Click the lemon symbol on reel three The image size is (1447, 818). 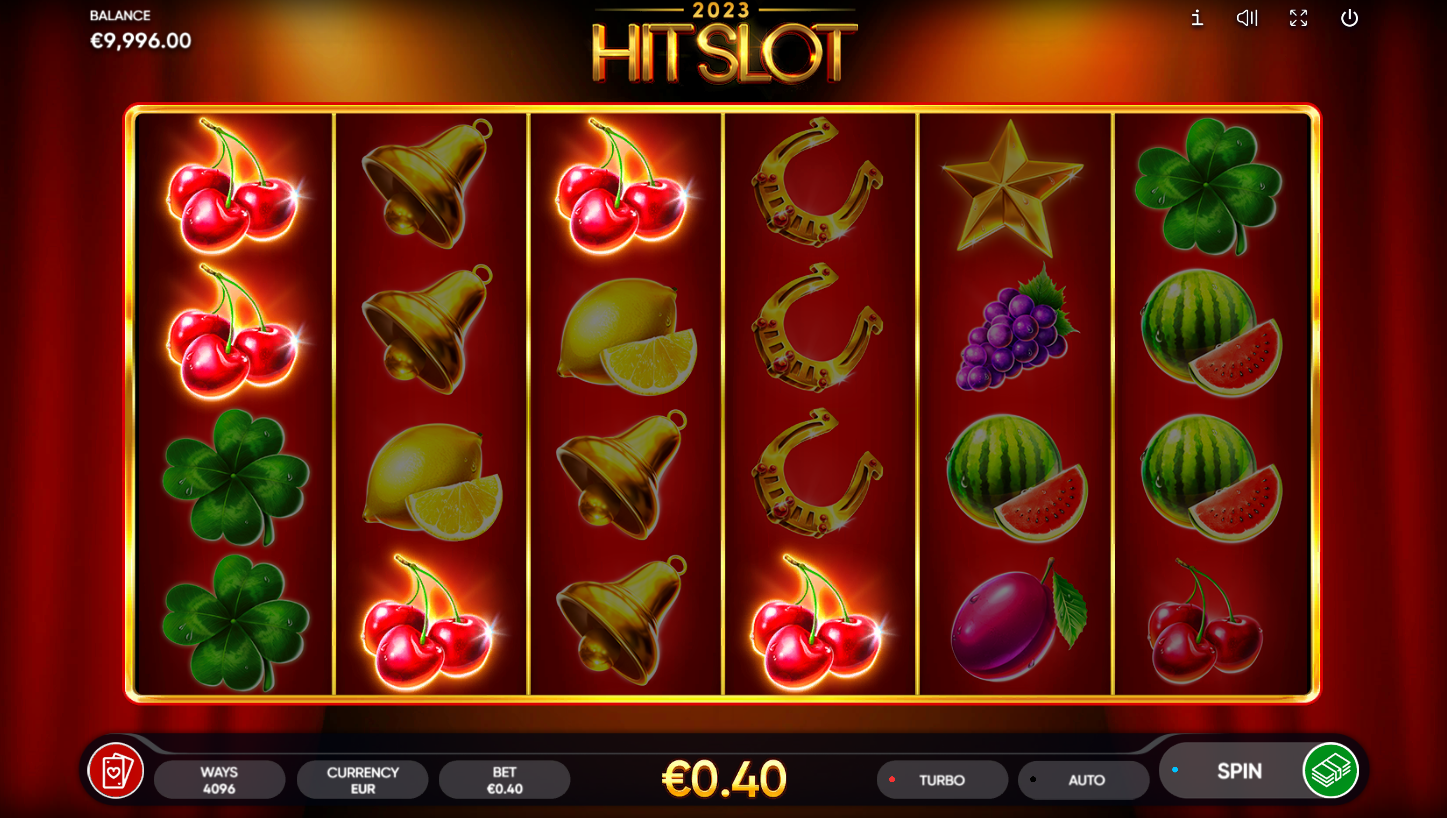click(x=626, y=335)
